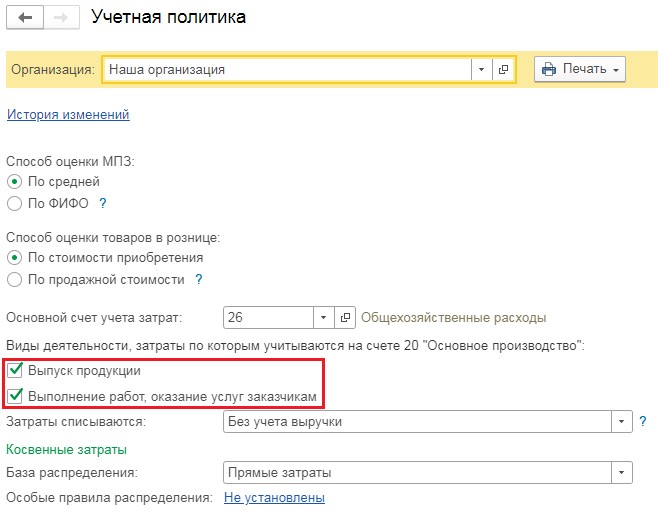Open account 26 details with the open icon

pyautogui.click(x=346, y=318)
